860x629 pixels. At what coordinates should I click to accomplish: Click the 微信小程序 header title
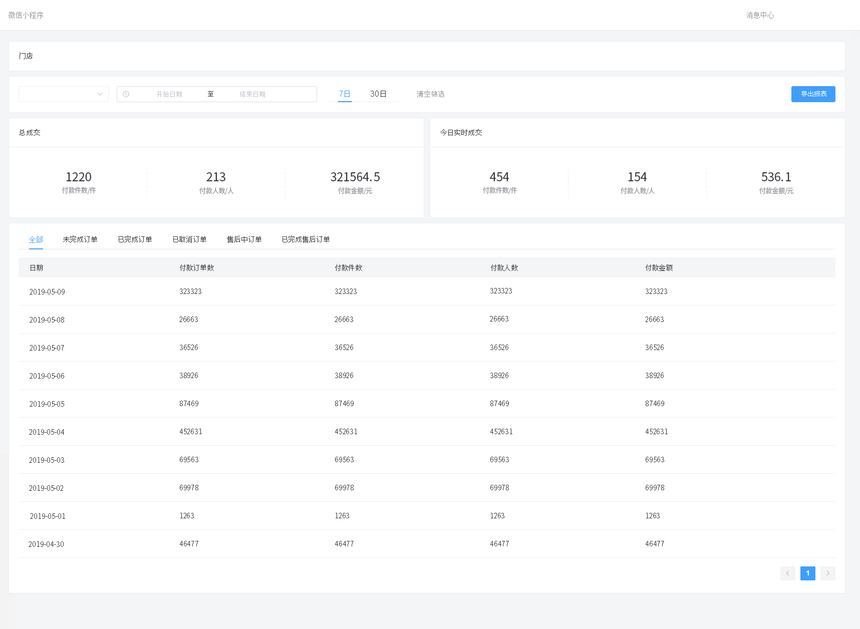26,15
